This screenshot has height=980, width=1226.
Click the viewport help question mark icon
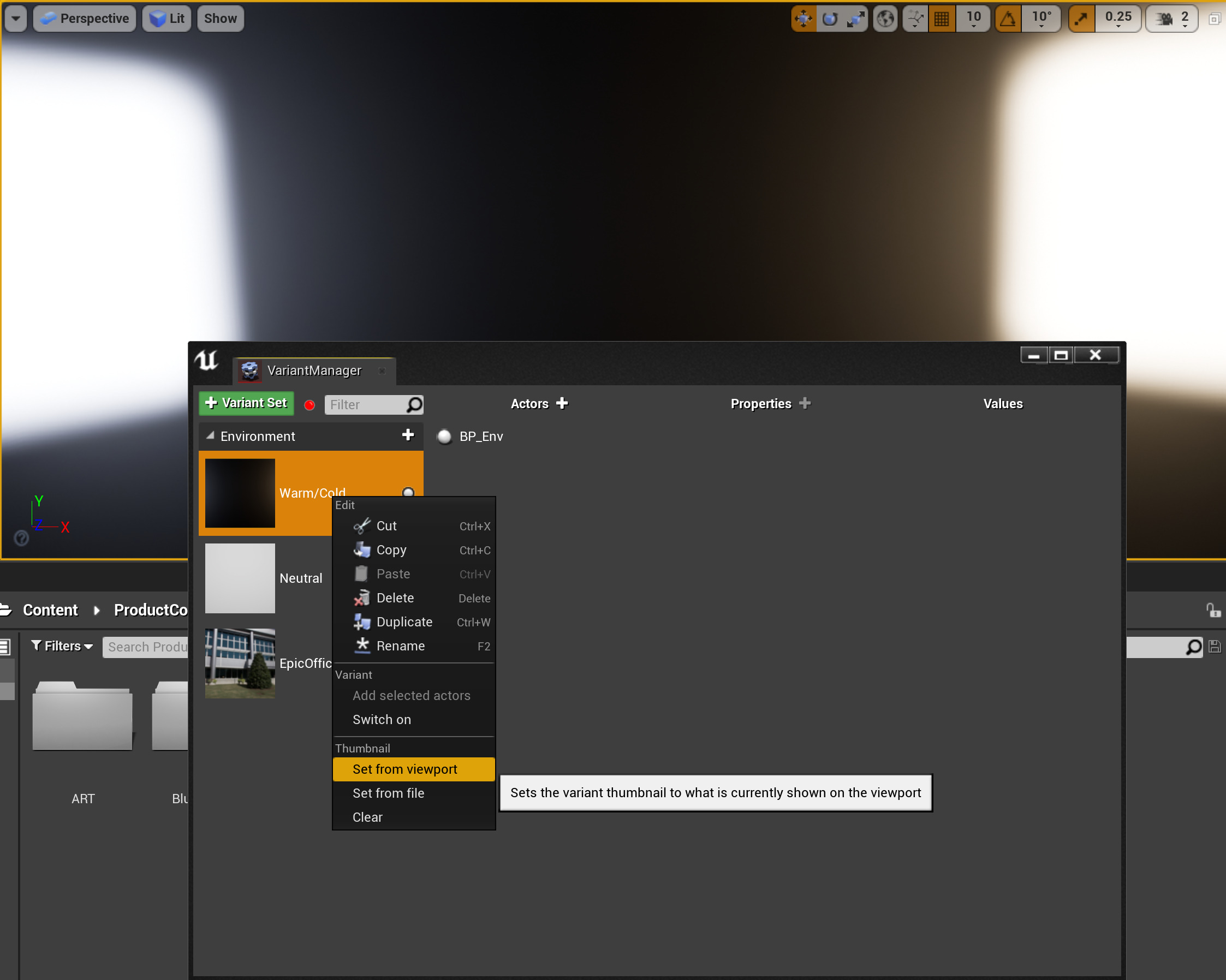21,539
